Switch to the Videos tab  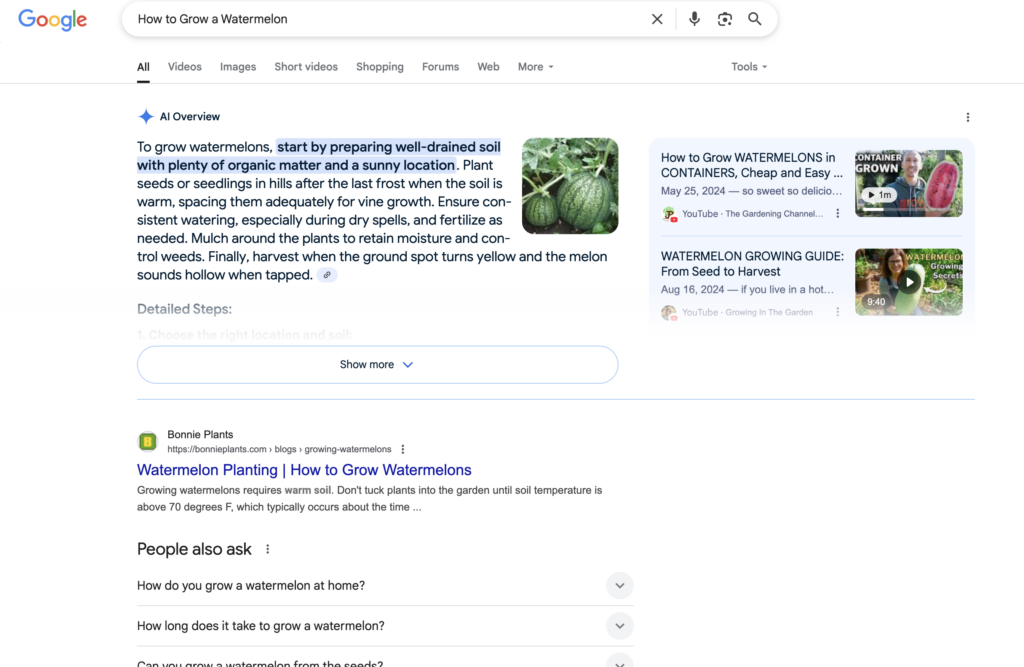(x=185, y=67)
